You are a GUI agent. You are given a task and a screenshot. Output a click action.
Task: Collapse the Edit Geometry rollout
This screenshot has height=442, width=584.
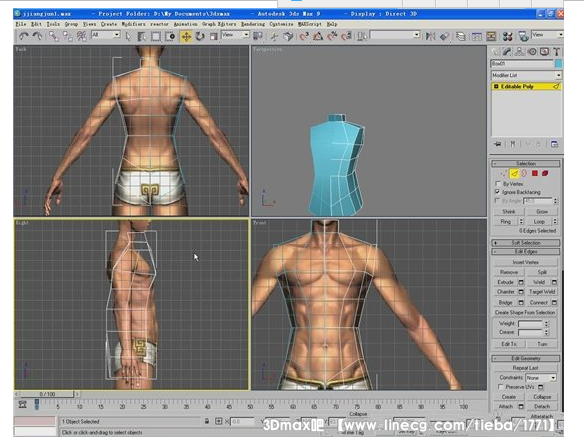526,358
